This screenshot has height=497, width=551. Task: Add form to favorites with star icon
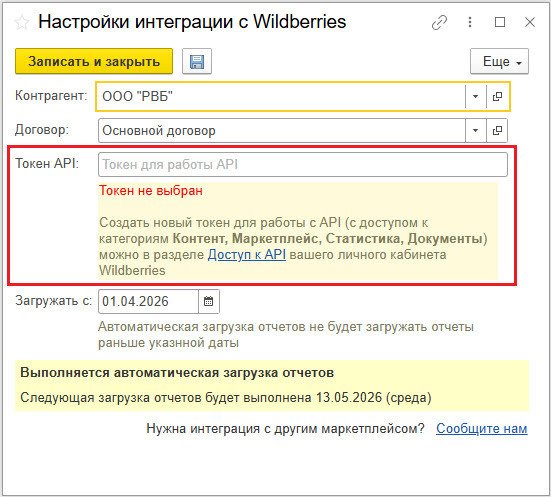coord(22,22)
